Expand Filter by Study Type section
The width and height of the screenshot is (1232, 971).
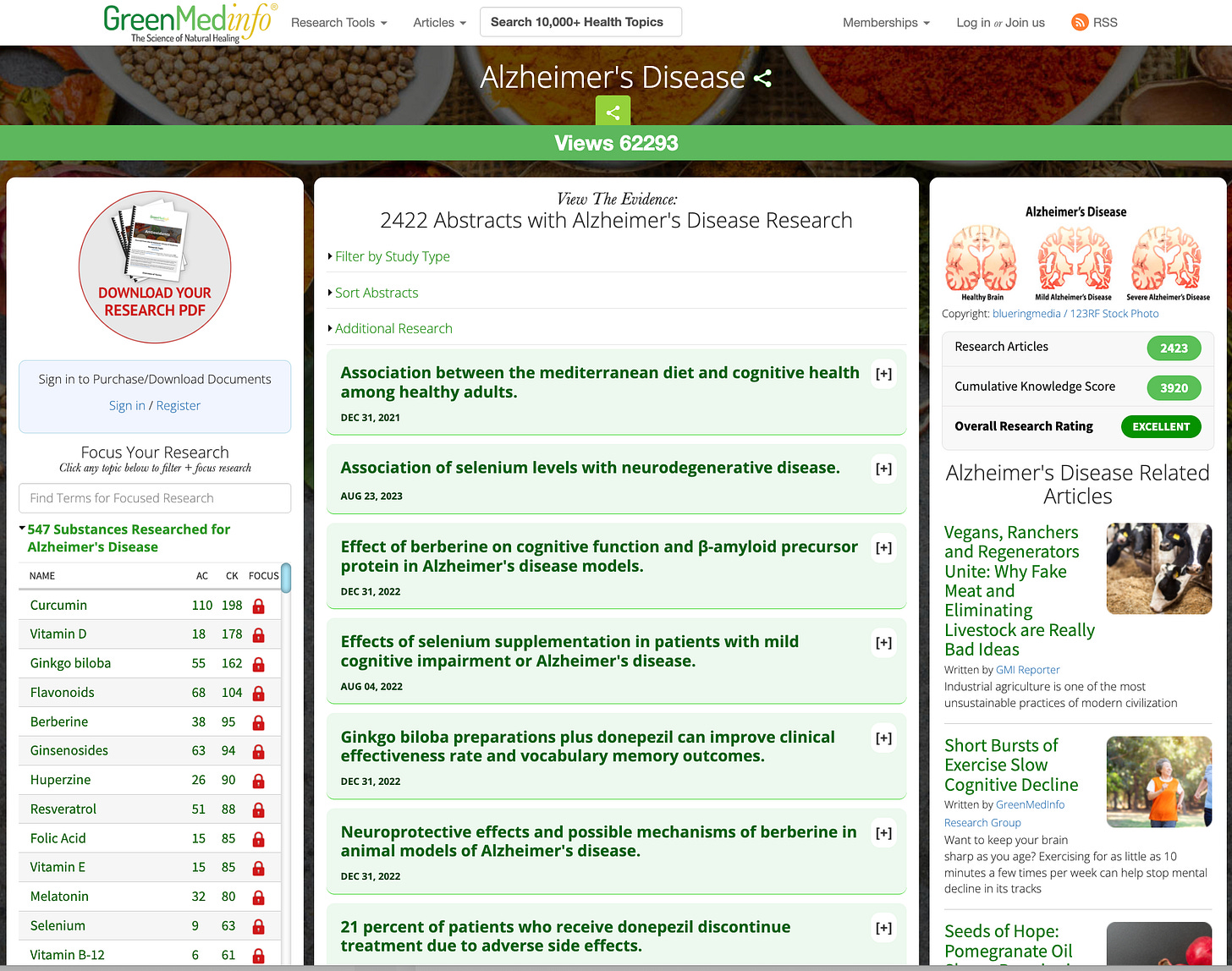click(392, 256)
